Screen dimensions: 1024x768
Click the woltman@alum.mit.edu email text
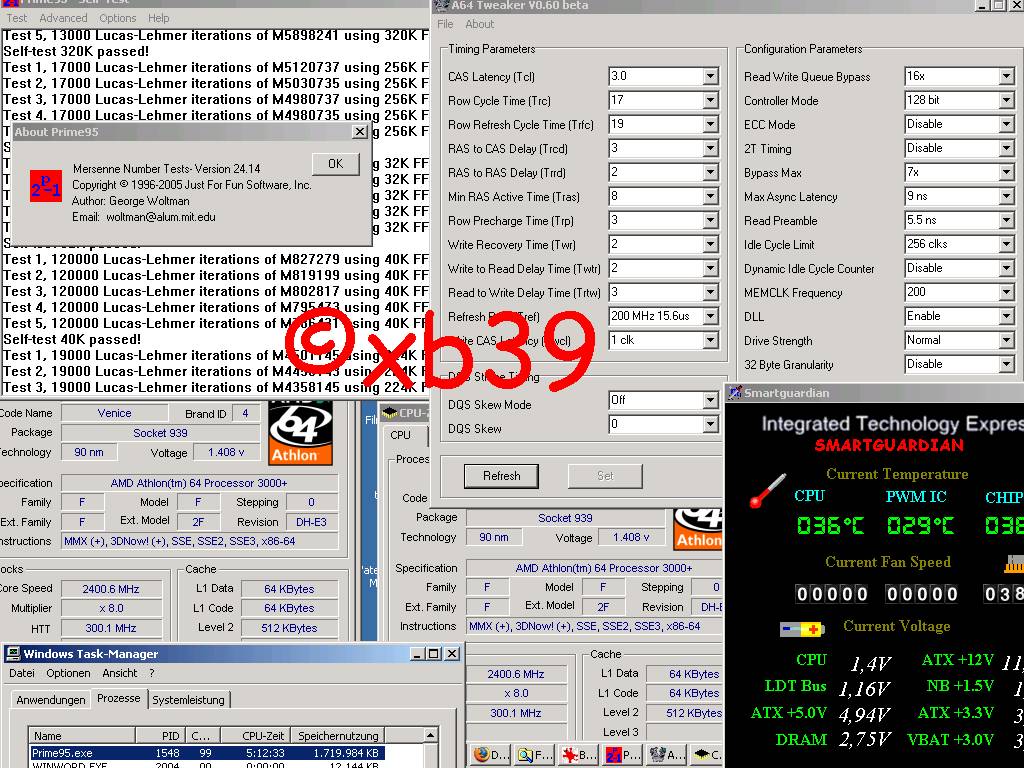pos(161,217)
